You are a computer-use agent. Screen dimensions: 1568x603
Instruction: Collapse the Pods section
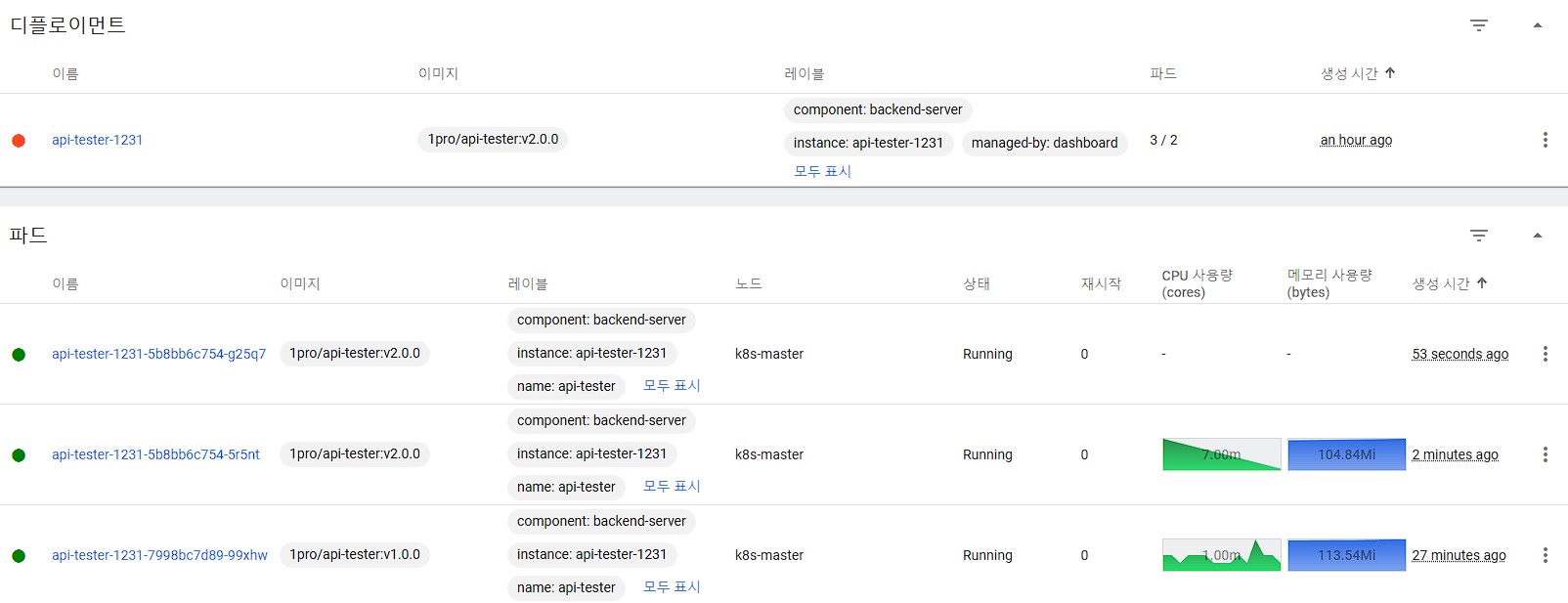coord(1537,236)
